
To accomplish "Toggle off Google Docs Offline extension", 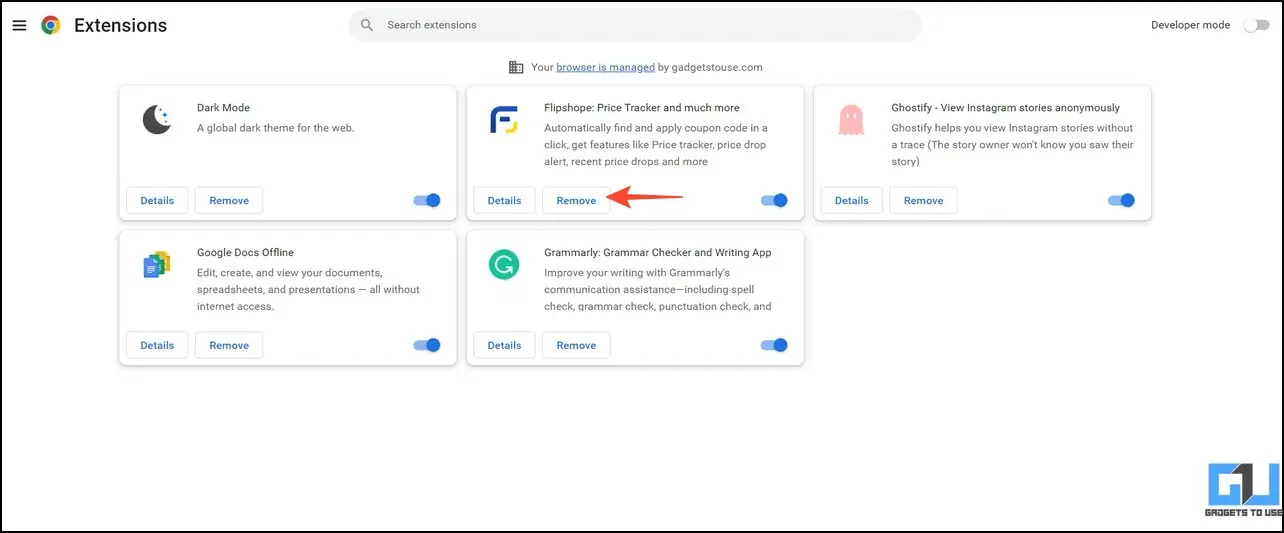I will click(x=427, y=345).
